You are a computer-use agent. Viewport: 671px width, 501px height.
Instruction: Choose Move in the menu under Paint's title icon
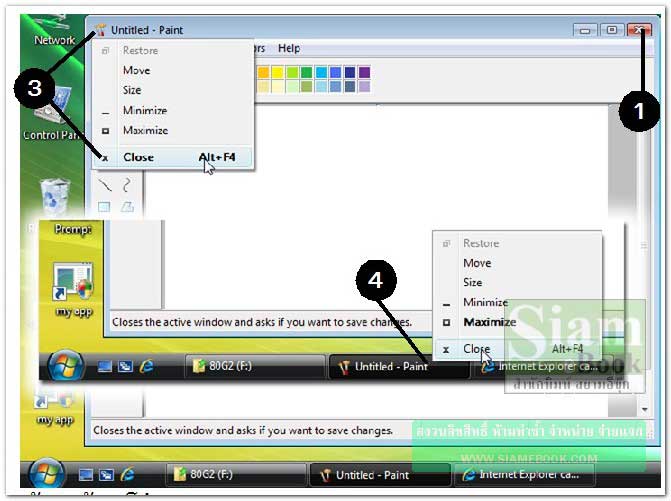(172, 70)
